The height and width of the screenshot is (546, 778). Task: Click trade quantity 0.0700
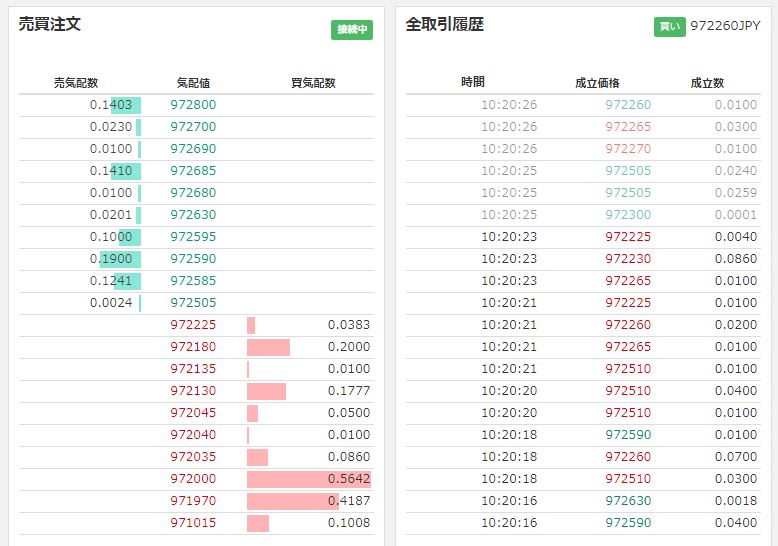(x=736, y=457)
